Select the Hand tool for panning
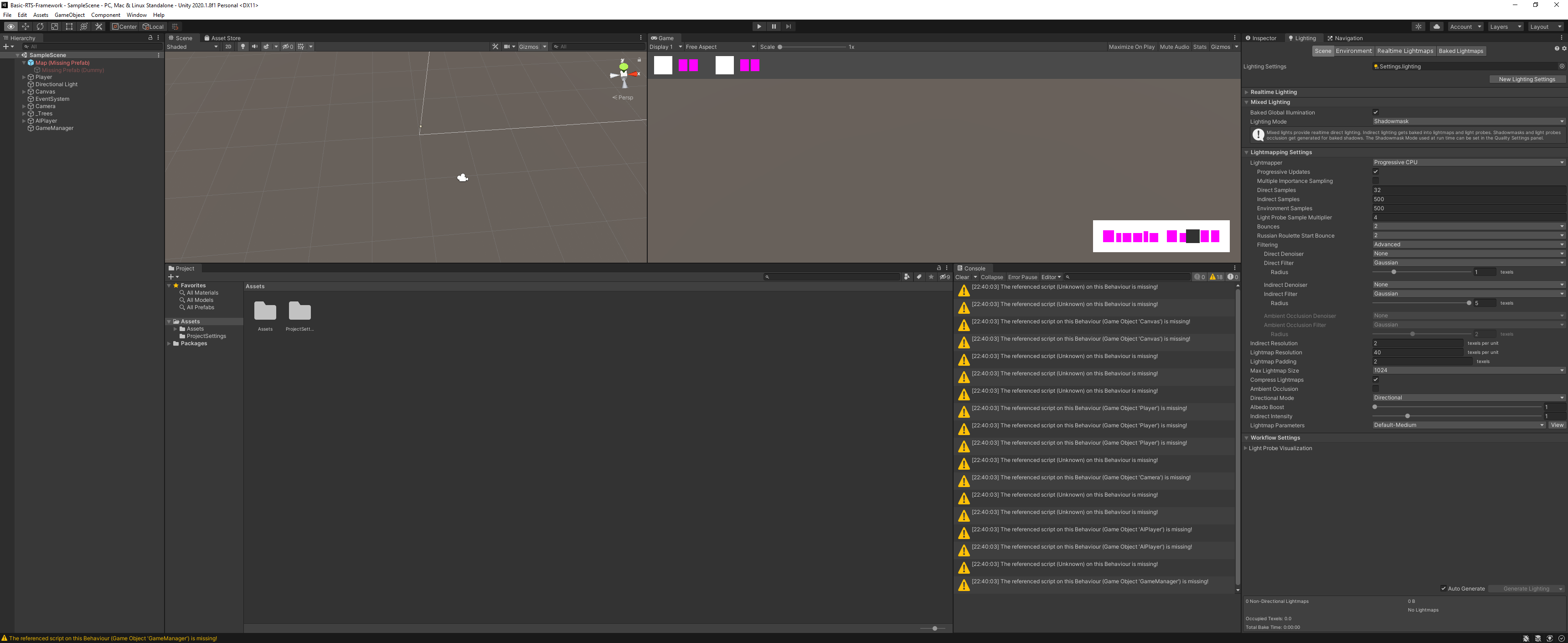 [10, 26]
